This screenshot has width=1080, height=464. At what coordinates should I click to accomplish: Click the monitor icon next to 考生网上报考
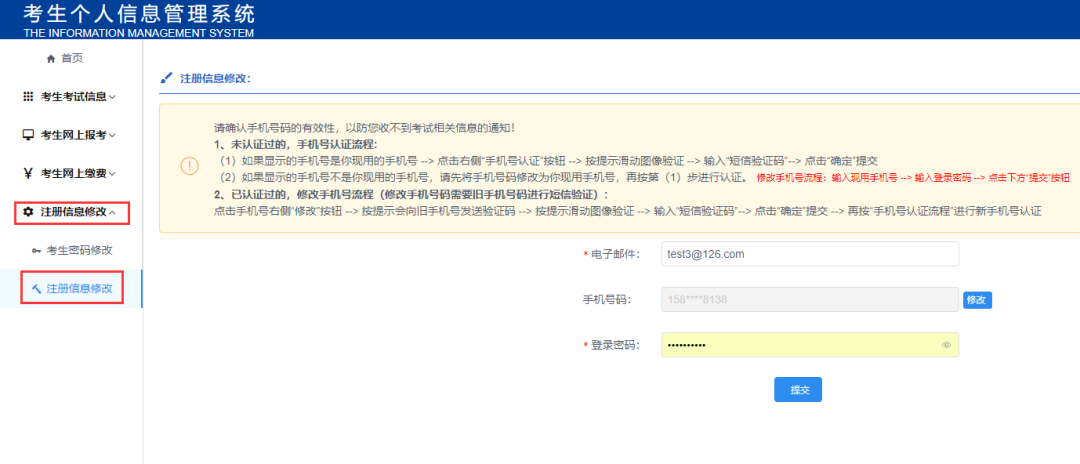click(28, 135)
